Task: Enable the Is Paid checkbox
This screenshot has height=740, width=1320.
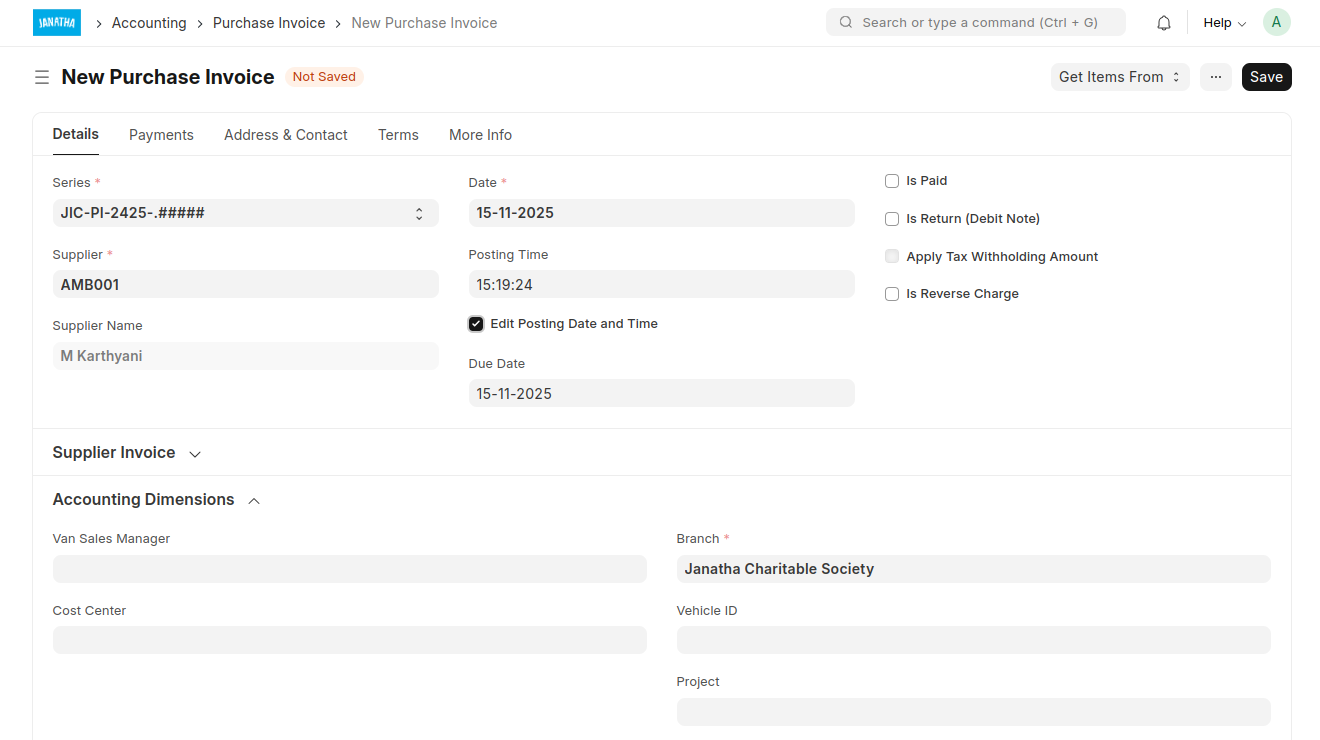Action: pos(892,181)
